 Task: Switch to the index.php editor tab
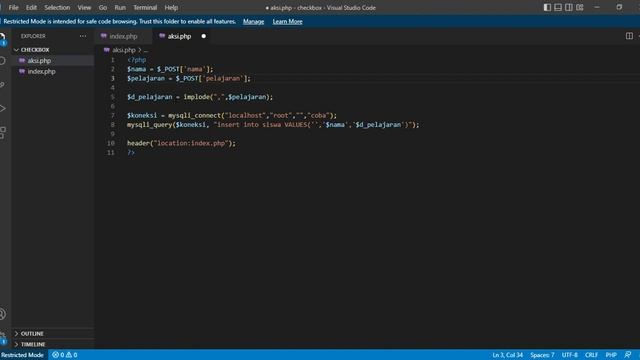(x=123, y=36)
